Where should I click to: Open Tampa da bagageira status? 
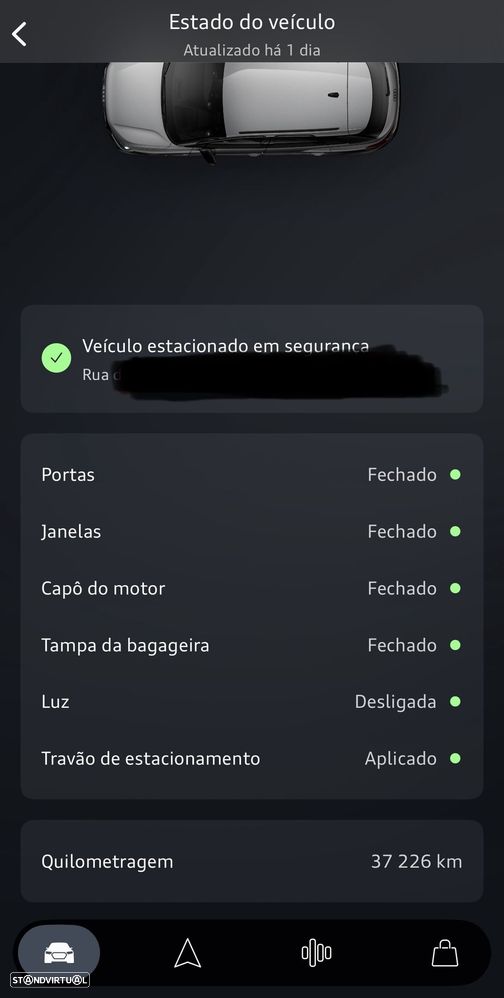251,645
